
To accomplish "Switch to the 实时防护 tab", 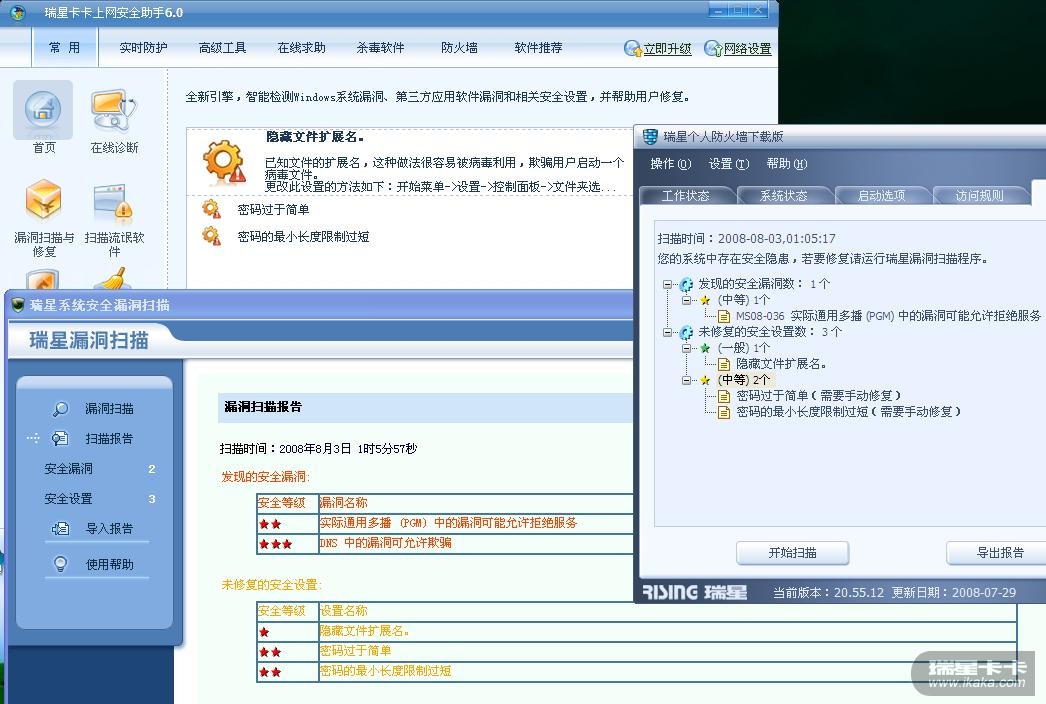I will click(143, 47).
